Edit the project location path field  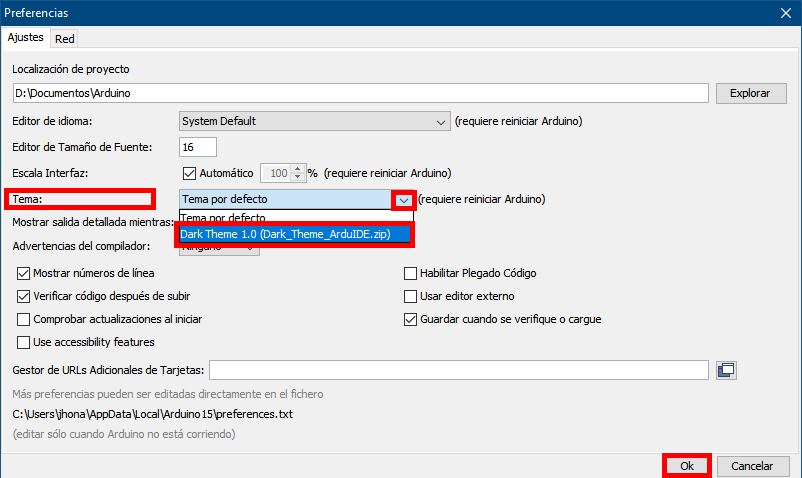(361, 93)
